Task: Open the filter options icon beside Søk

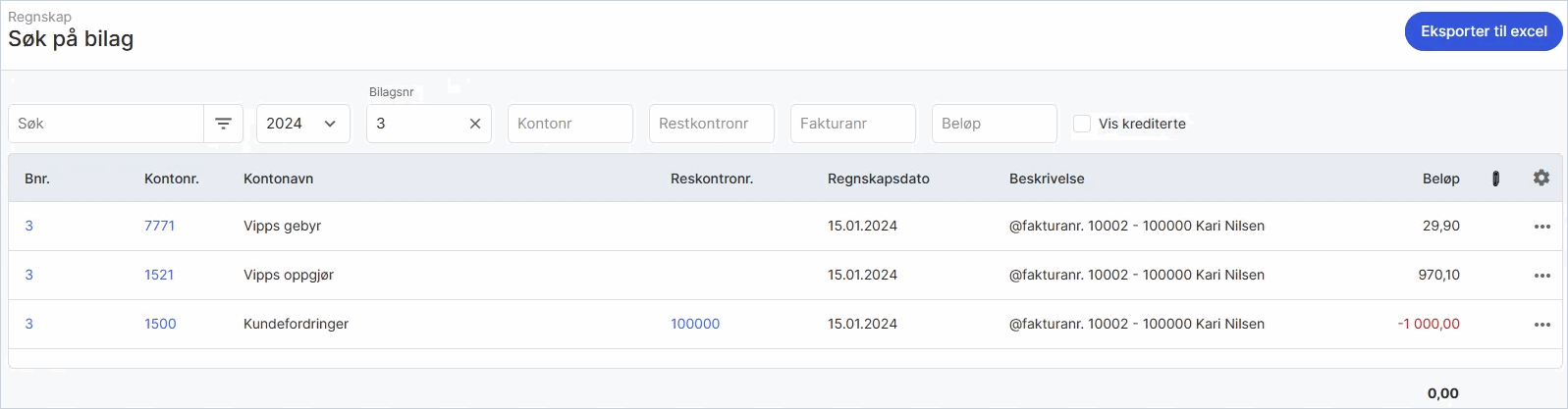Action: tap(223, 124)
